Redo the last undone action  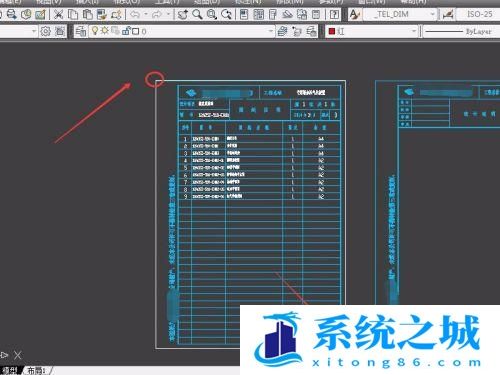point(157,14)
